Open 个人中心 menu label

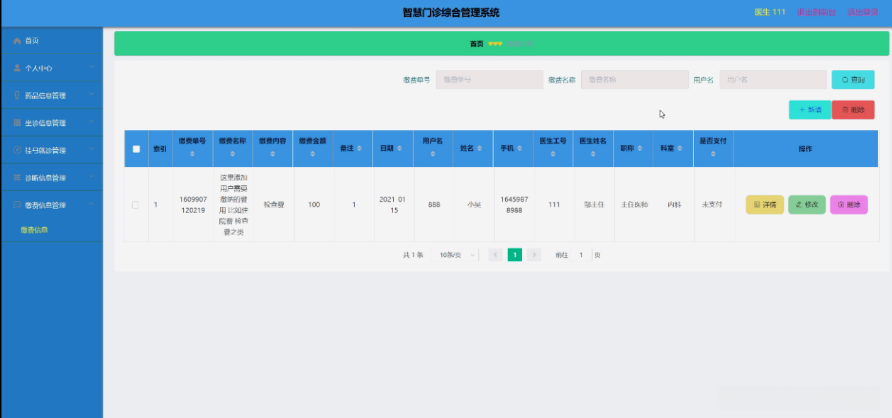tap(39, 68)
